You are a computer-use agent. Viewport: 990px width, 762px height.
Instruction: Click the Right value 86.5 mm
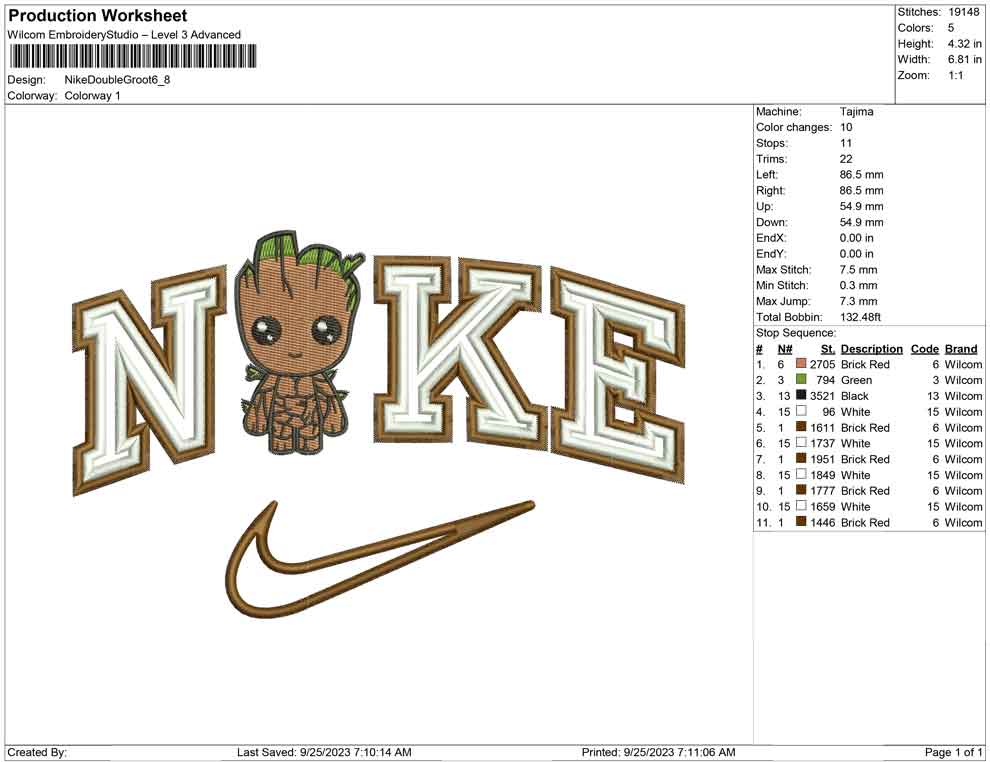861,190
